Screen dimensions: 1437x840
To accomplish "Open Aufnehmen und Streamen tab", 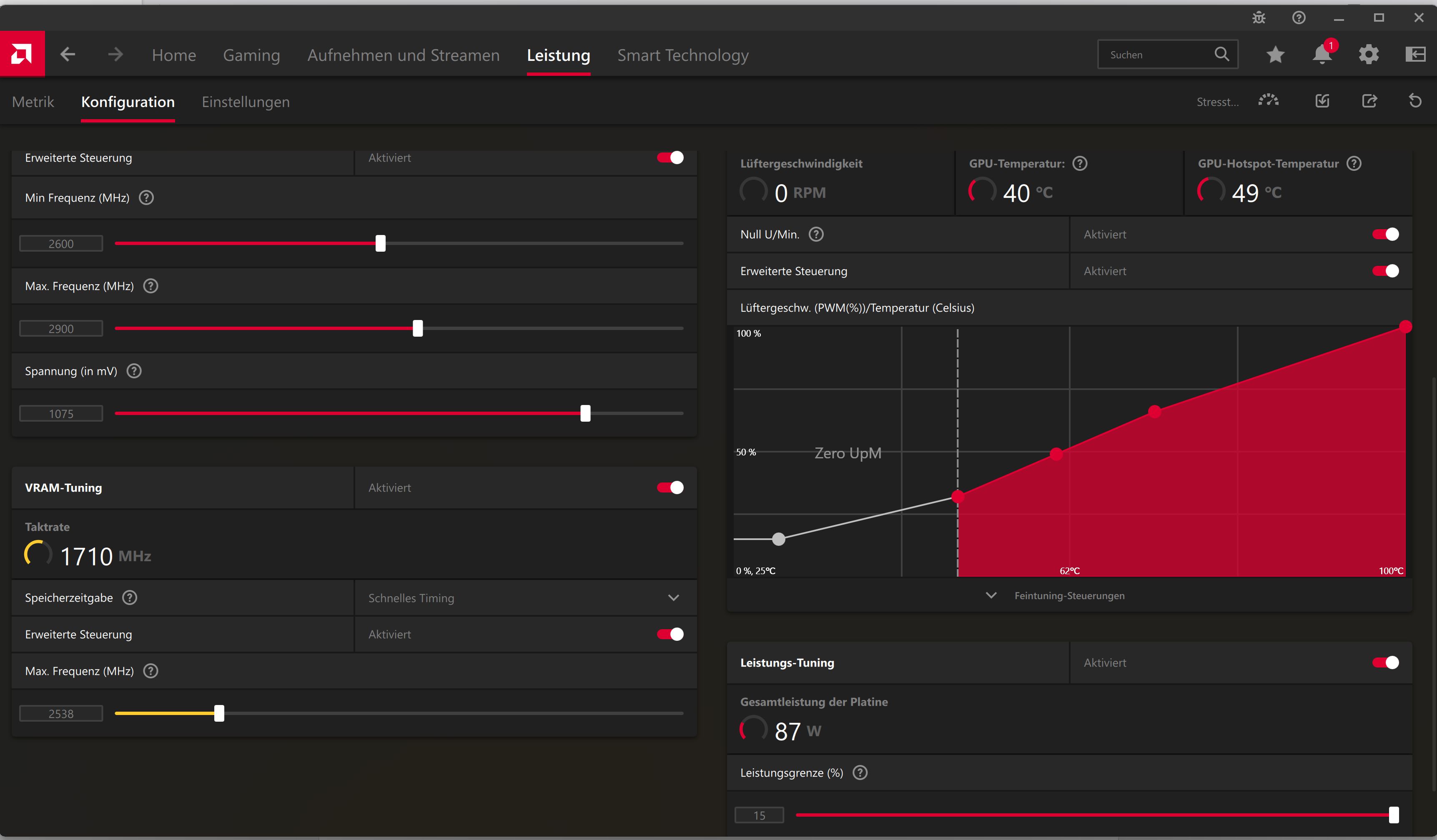I will pyautogui.click(x=403, y=55).
